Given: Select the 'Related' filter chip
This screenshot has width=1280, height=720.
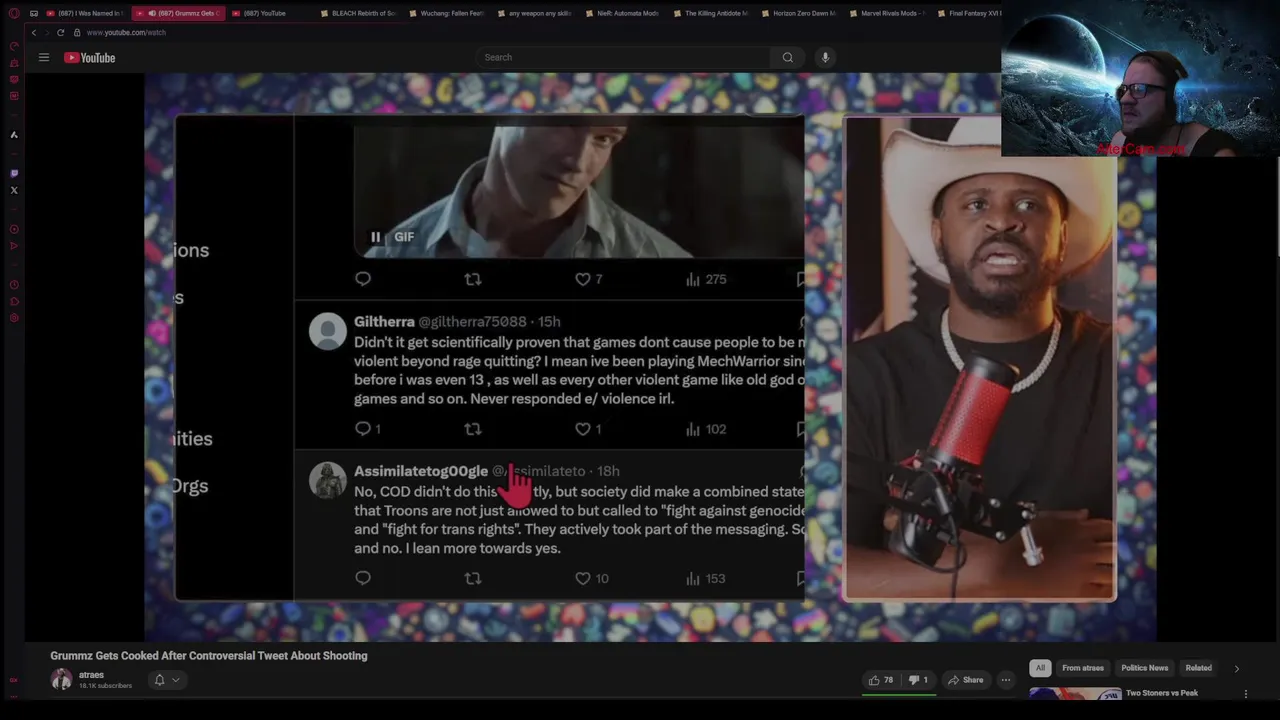Looking at the screenshot, I should (x=1198, y=668).
